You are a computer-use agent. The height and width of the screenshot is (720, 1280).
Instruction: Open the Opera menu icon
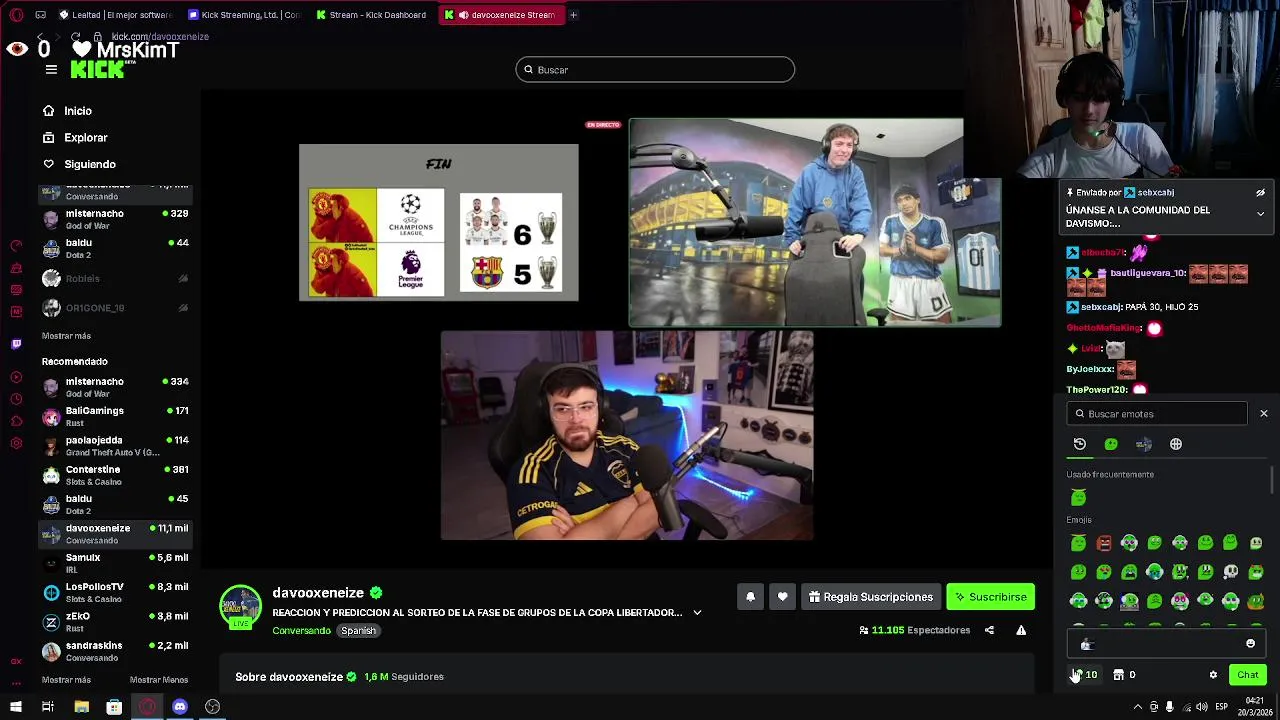[16, 15]
